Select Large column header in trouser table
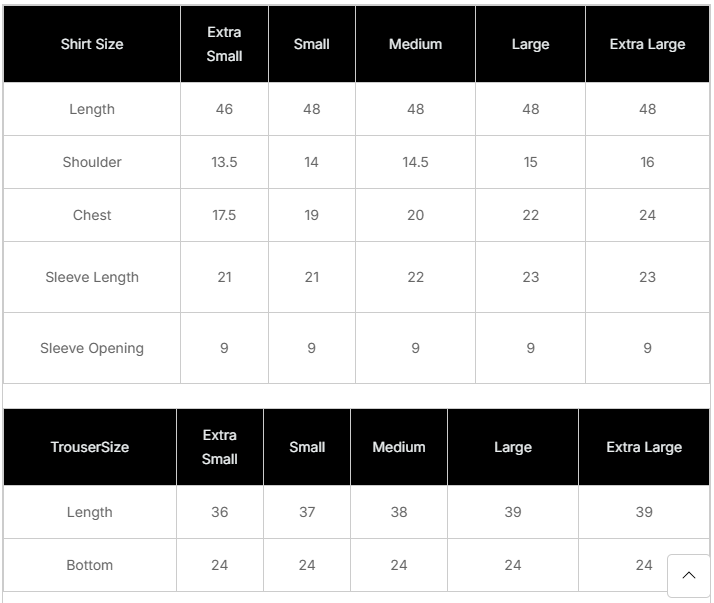This screenshot has width=714, height=603. pos(512,447)
